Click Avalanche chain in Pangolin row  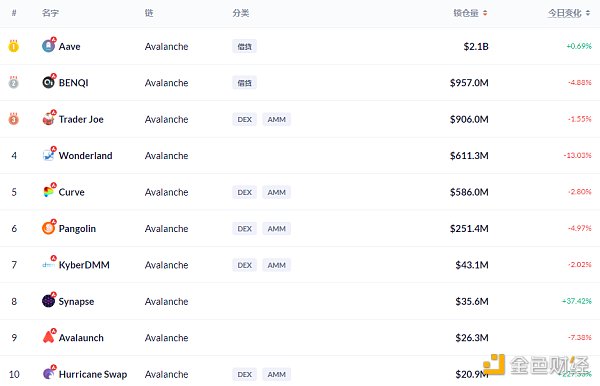point(166,228)
